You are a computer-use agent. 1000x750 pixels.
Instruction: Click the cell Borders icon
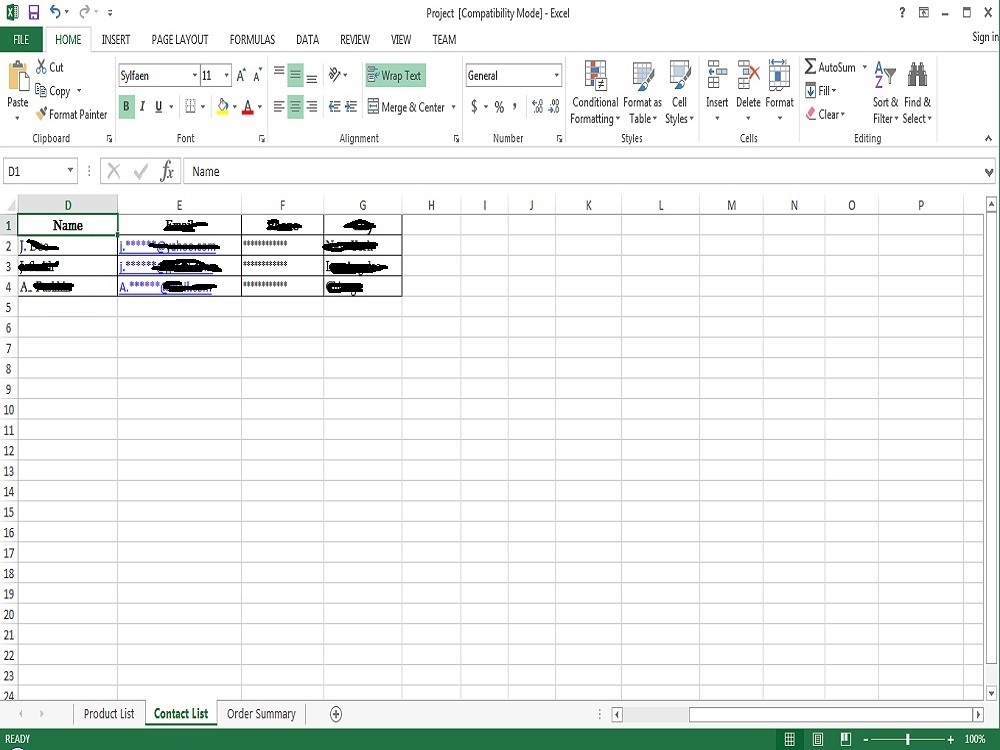tap(190, 106)
